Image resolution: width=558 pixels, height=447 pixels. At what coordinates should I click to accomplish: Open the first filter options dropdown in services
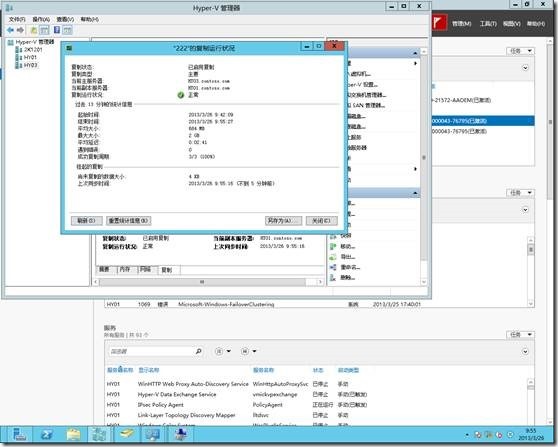(x=223, y=351)
